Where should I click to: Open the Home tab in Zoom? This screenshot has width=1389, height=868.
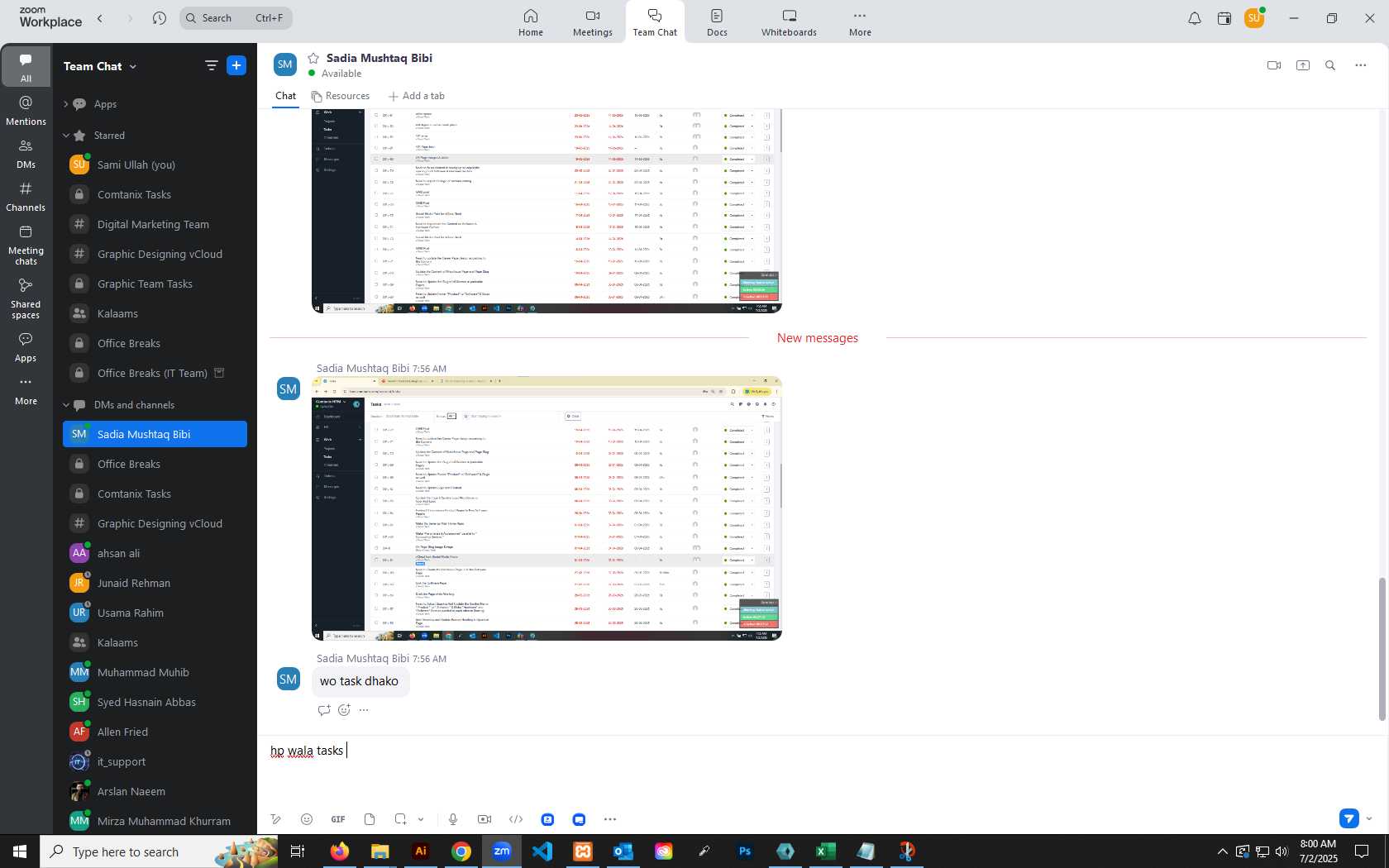[531, 22]
